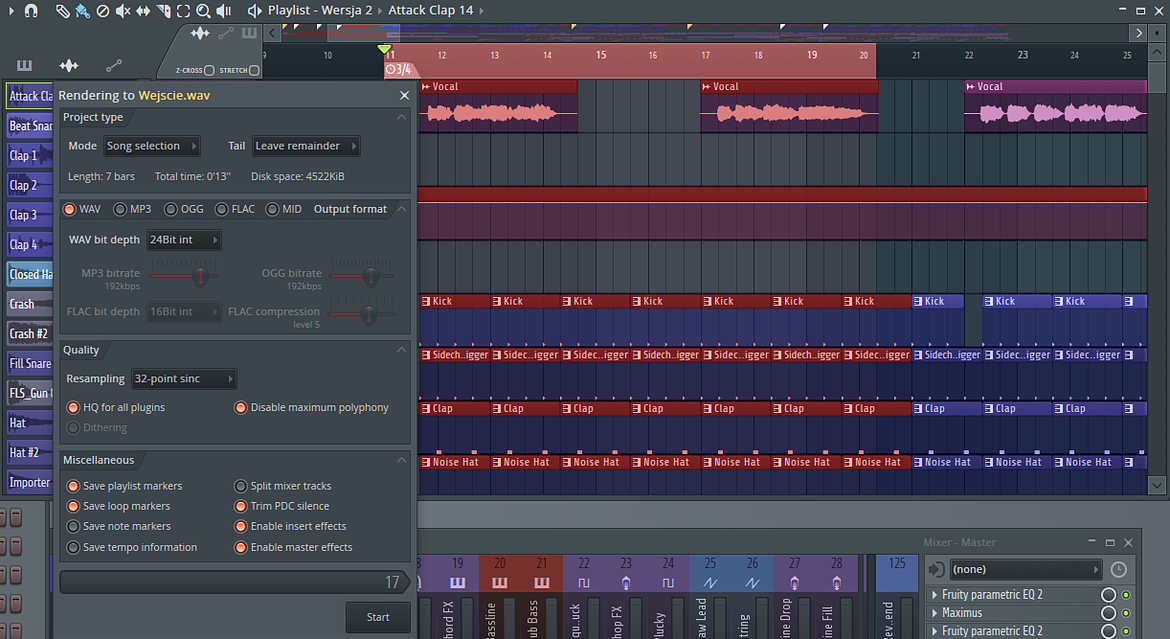The image size is (1170, 639).
Task: Select the MP3 output format
Action: [120, 209]
